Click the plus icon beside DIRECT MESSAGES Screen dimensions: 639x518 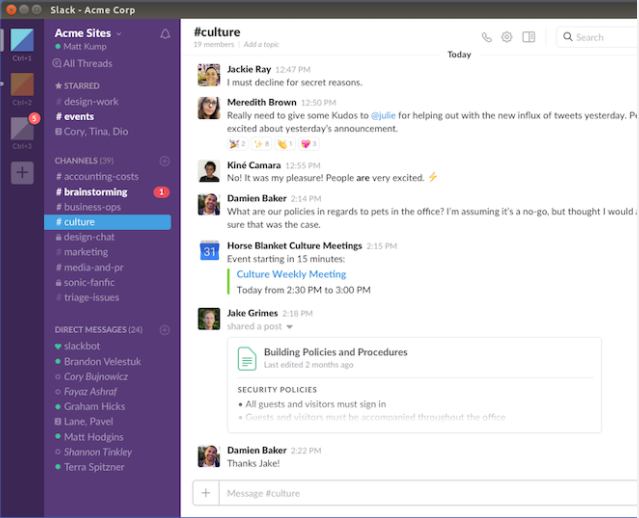(x=165, y=330)
